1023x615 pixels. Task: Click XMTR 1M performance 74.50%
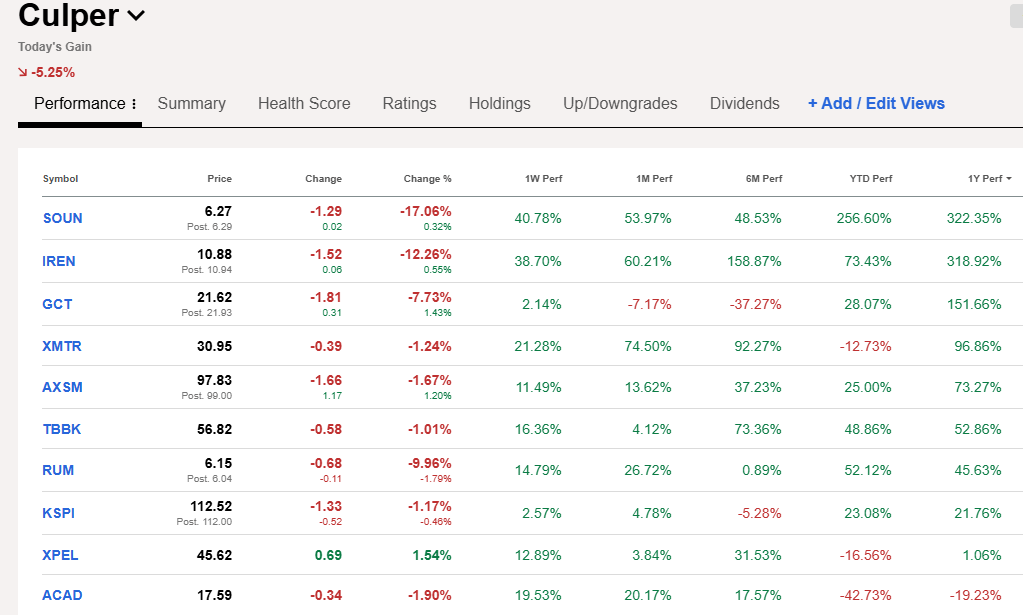(648, 346)
